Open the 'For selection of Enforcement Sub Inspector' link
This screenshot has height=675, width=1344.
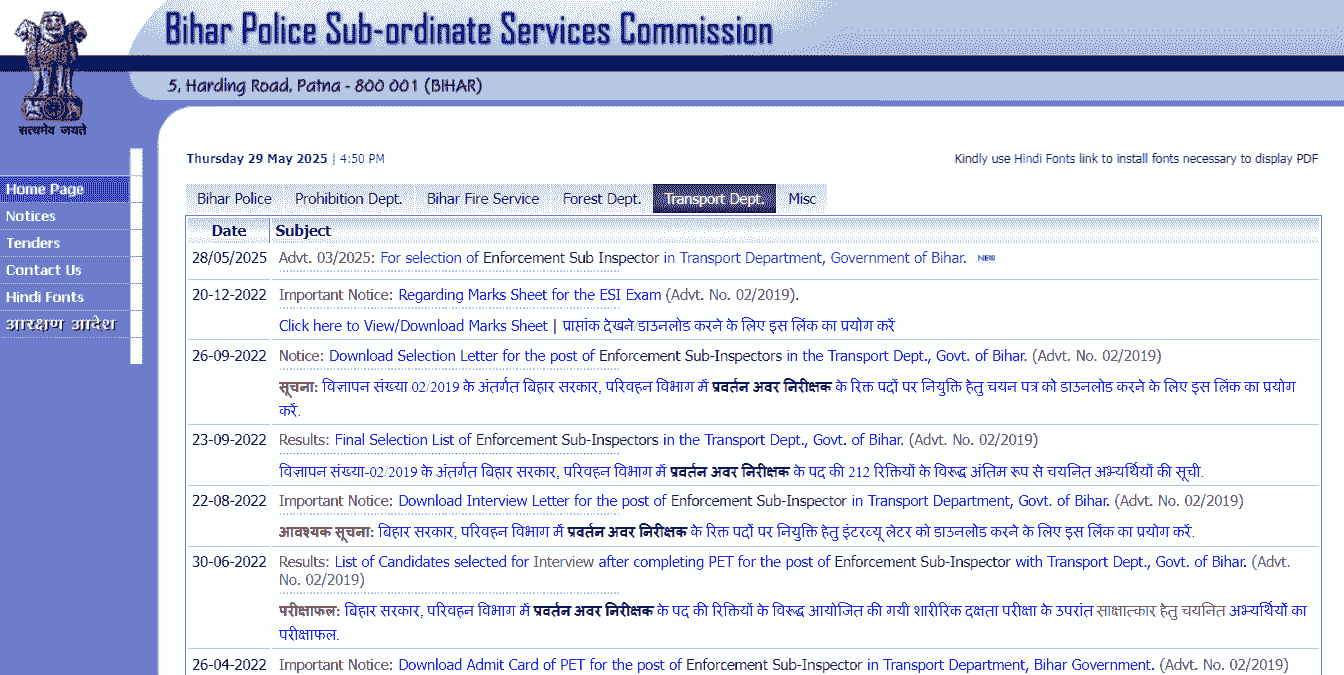tap(673, 258)
